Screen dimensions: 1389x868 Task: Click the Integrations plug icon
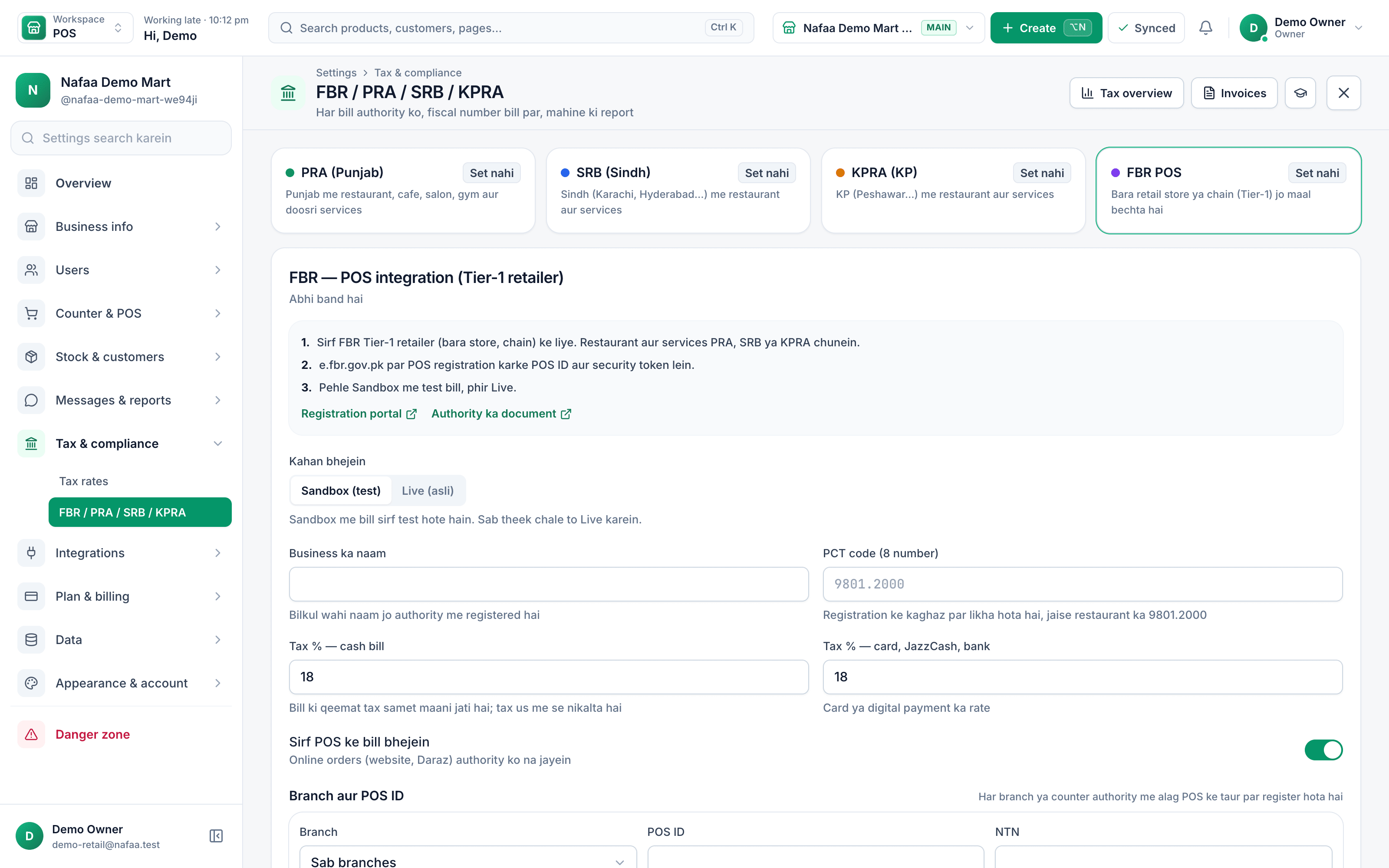click(31, 553)
